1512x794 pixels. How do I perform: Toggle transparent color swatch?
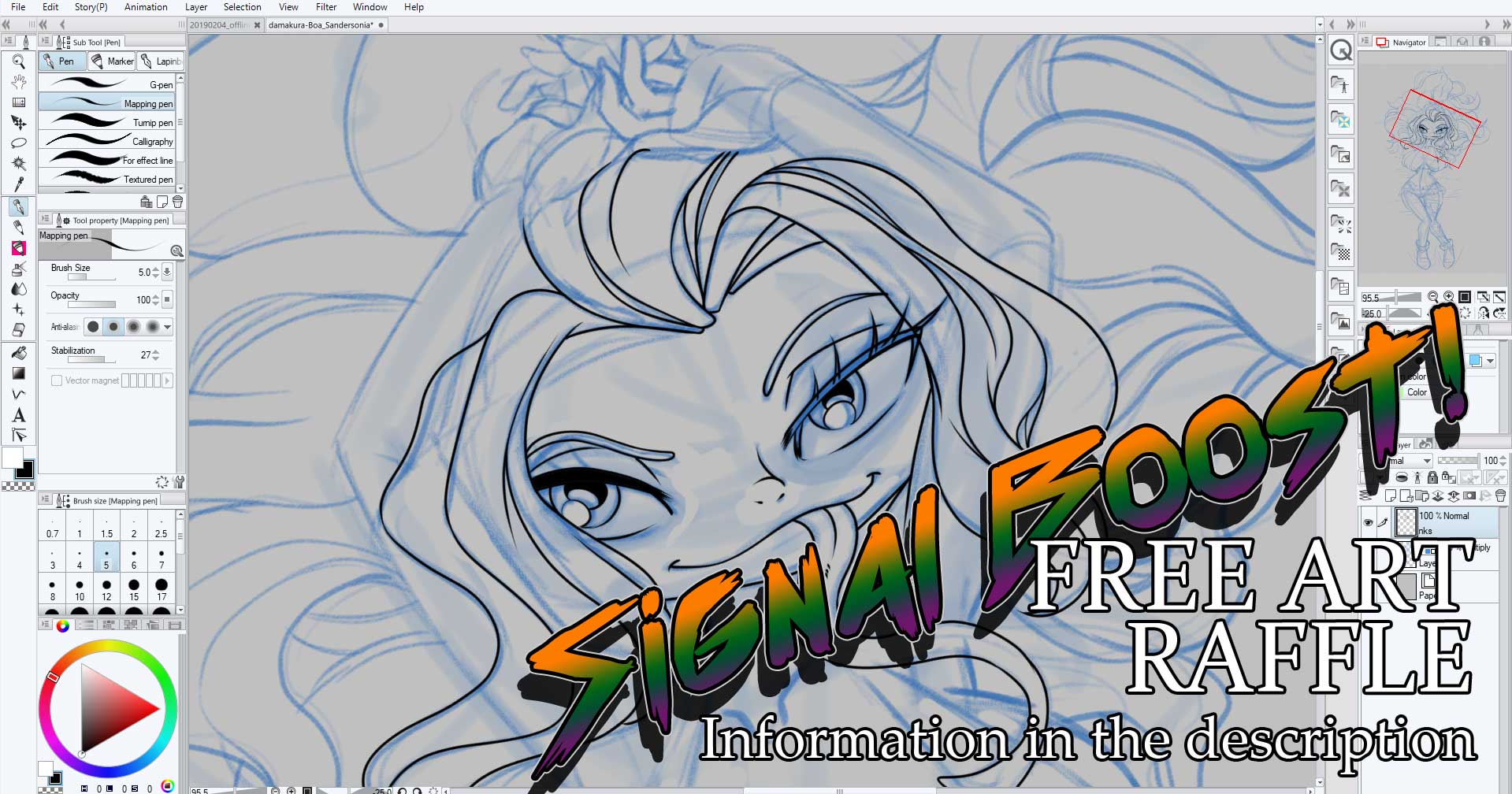(17, 487)
